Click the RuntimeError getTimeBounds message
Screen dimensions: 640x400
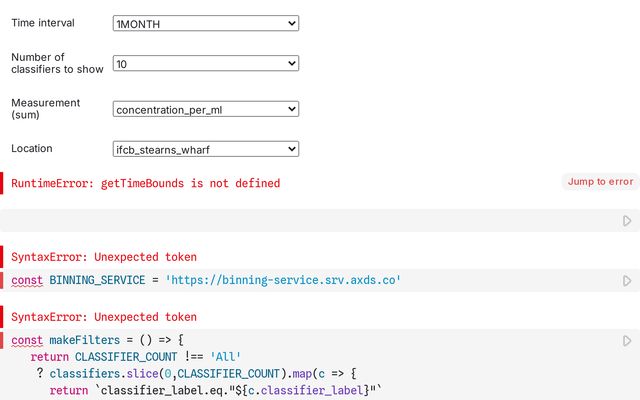146,183
